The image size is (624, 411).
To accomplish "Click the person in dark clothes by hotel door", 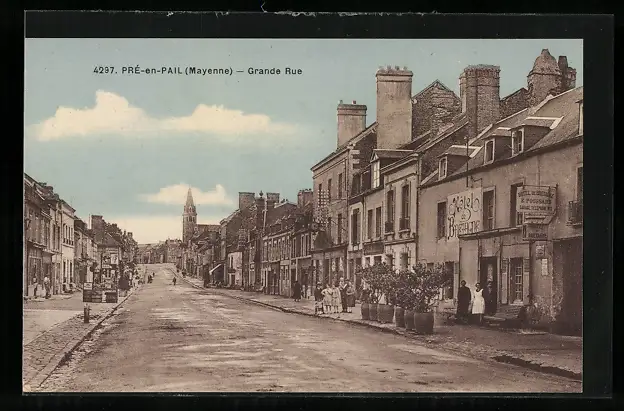I will click(463, 300).
